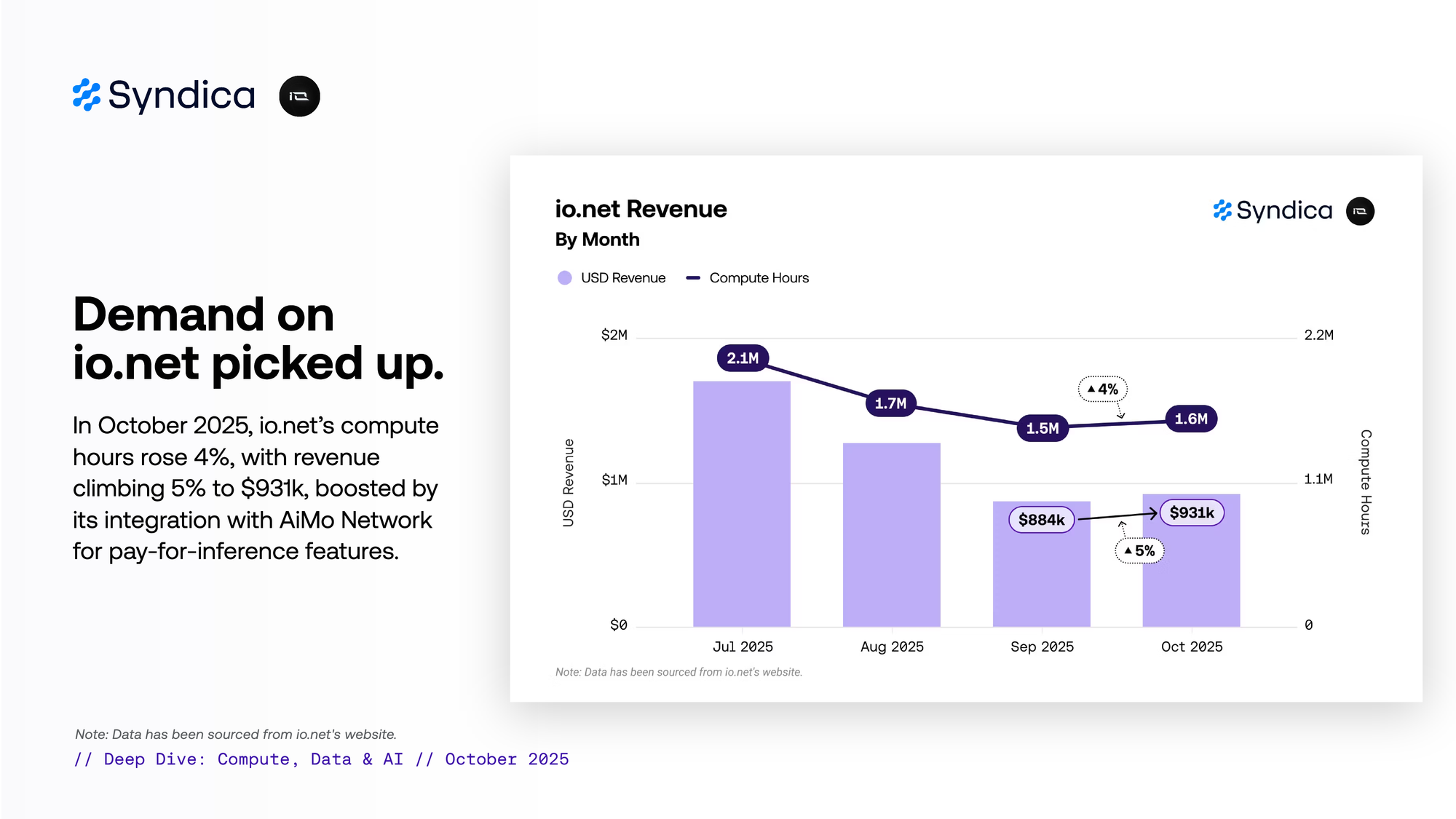Toggle the Compute Hours legend item

point(759,278)
